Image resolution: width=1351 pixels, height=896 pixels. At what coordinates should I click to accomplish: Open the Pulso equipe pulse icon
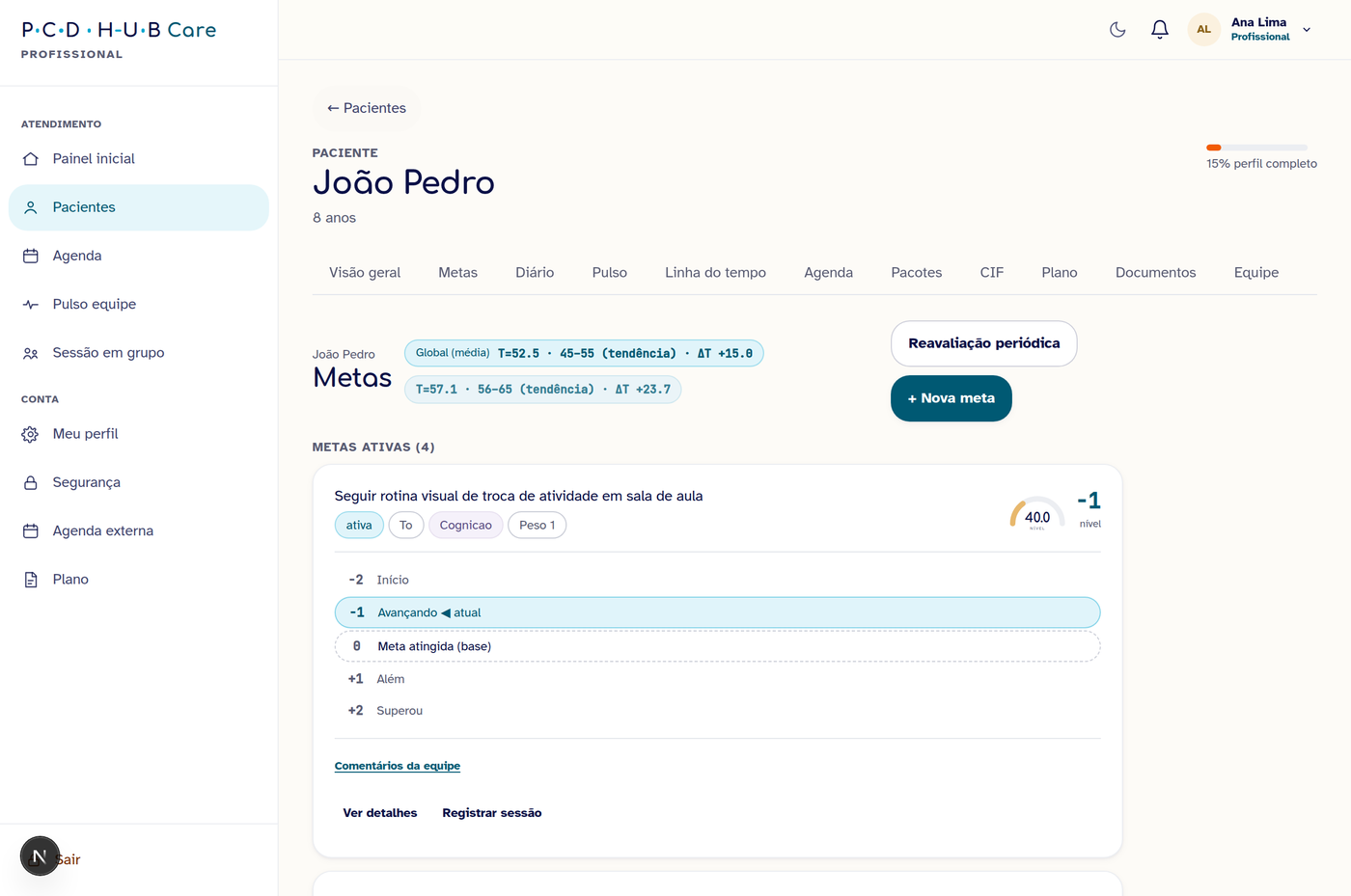pyautogui.click(x=31, y=304)
